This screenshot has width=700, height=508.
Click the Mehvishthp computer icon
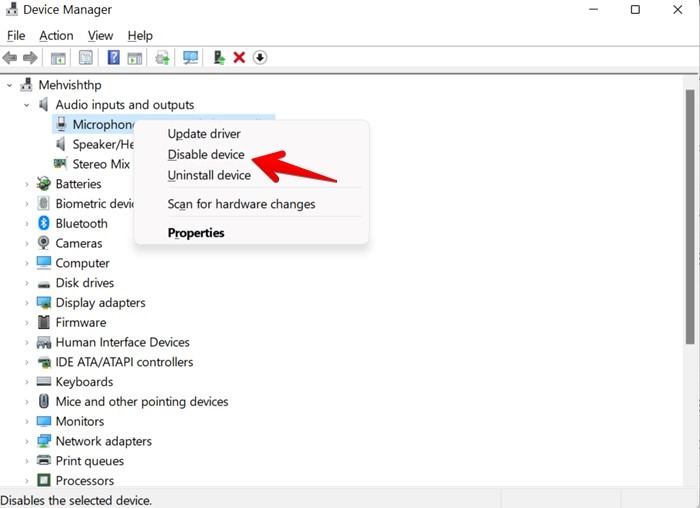coord(26,84)
